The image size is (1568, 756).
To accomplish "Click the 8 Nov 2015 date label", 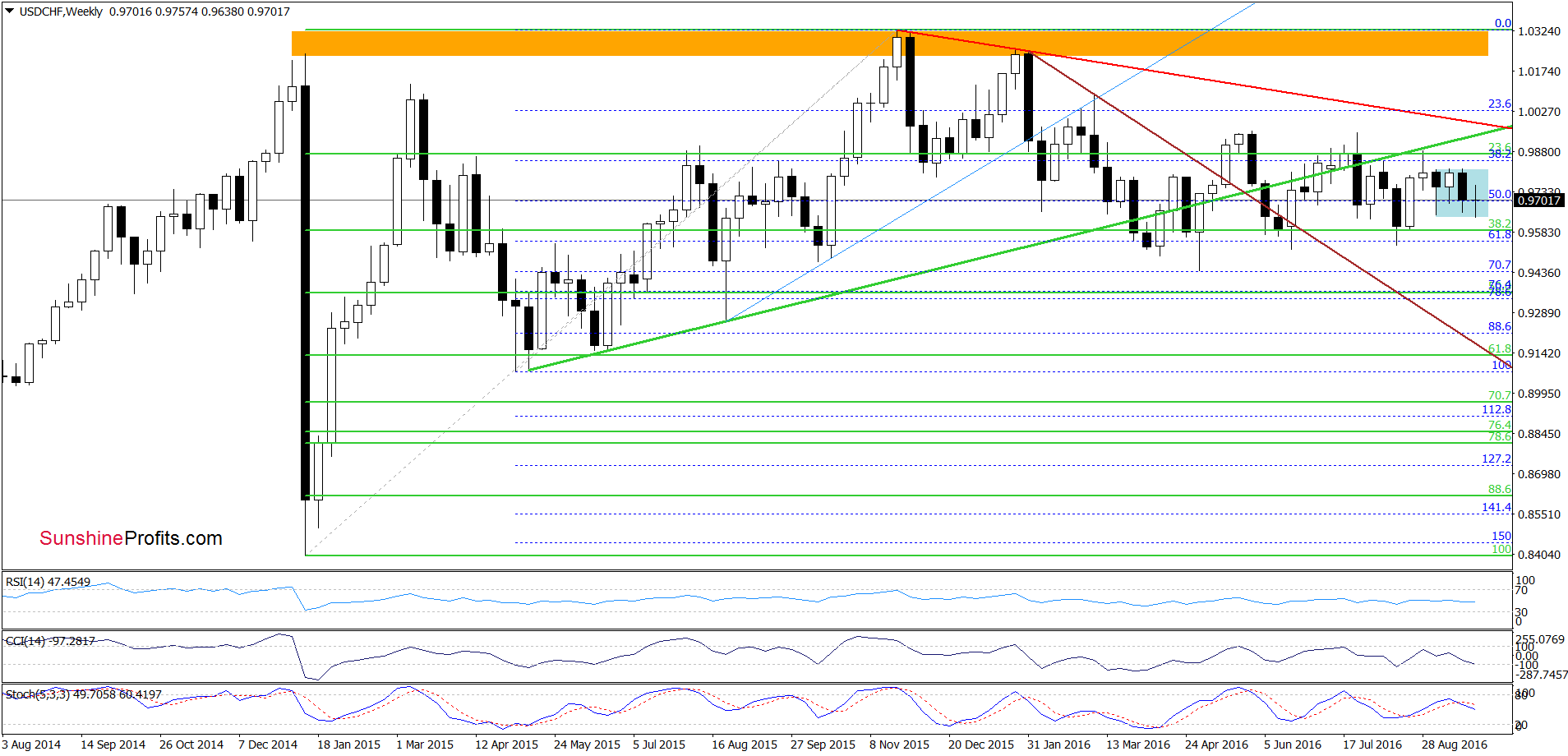I will pyautogui.click(x=899, y=744).
